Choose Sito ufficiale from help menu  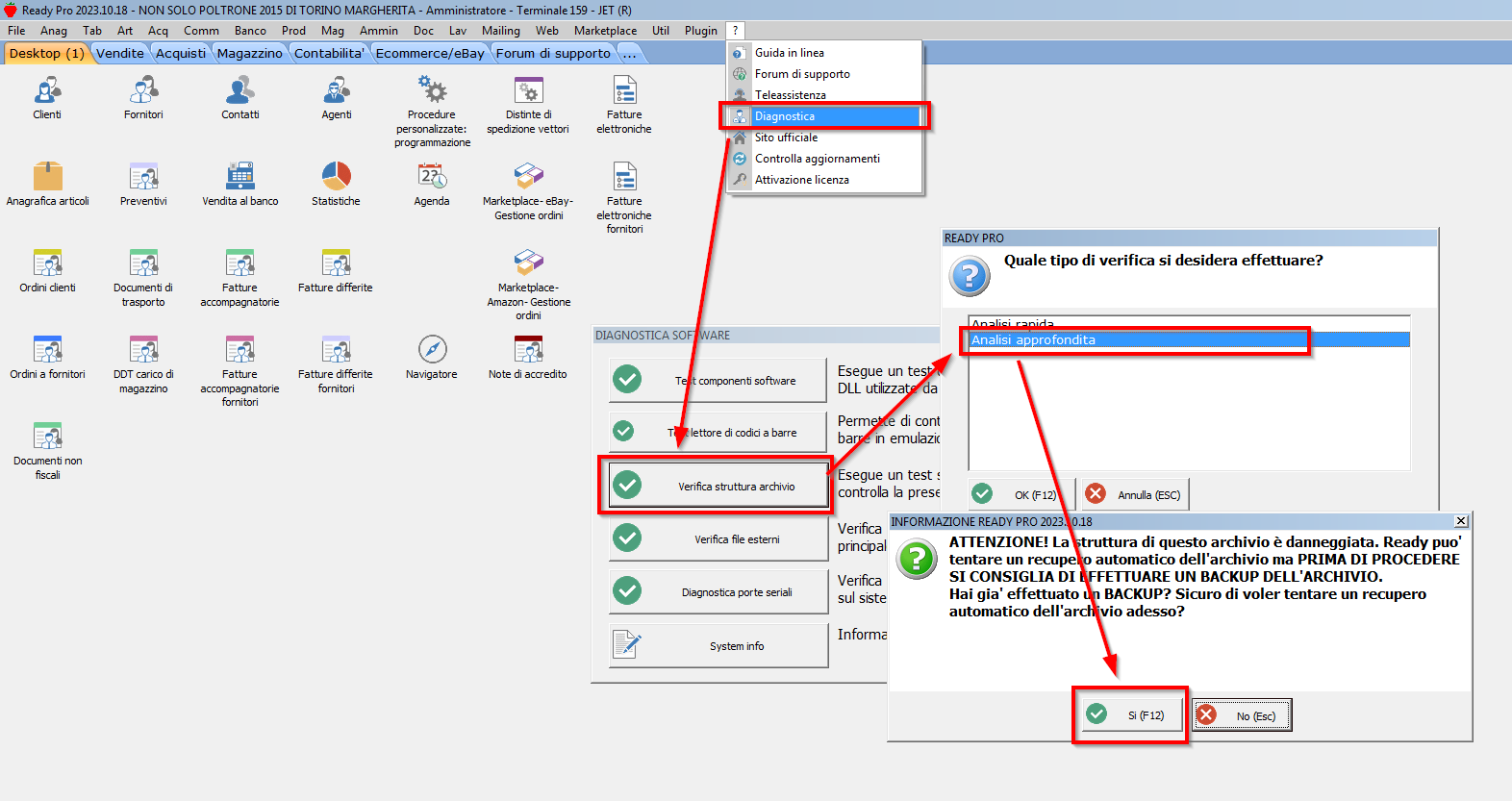tap(824, 138)
